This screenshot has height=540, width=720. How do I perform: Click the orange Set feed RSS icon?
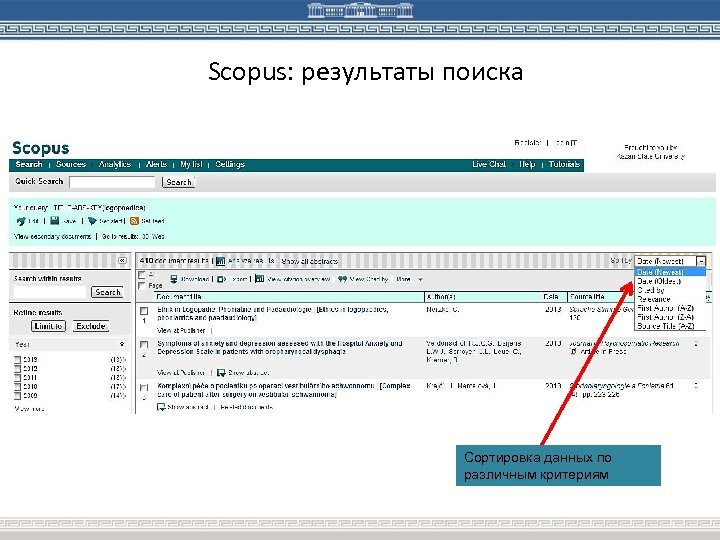[x=134, y=221]
